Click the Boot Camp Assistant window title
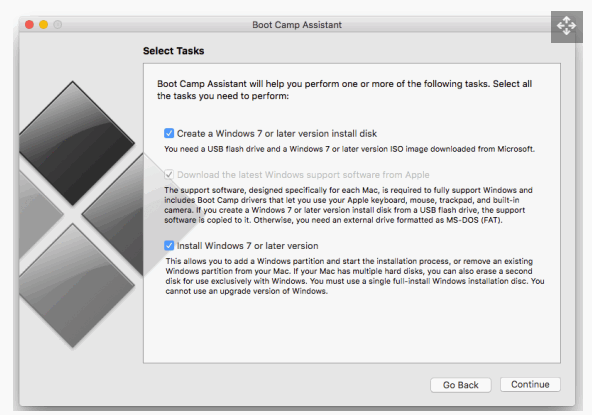This screenshot has height=415, width=592. click(x=297, y=25)
